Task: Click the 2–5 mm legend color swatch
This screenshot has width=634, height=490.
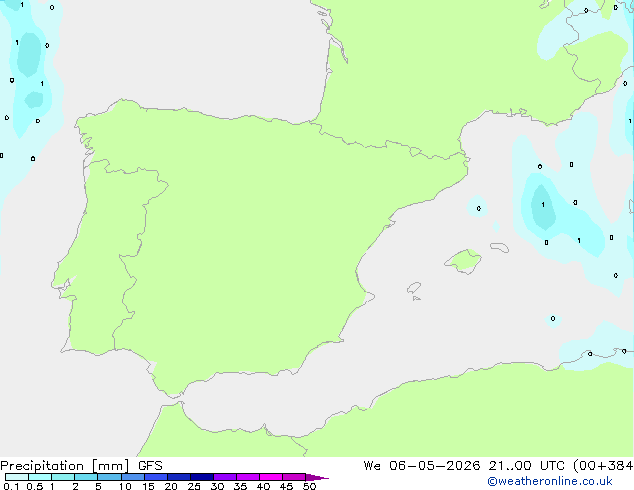Action: point(86,477)
